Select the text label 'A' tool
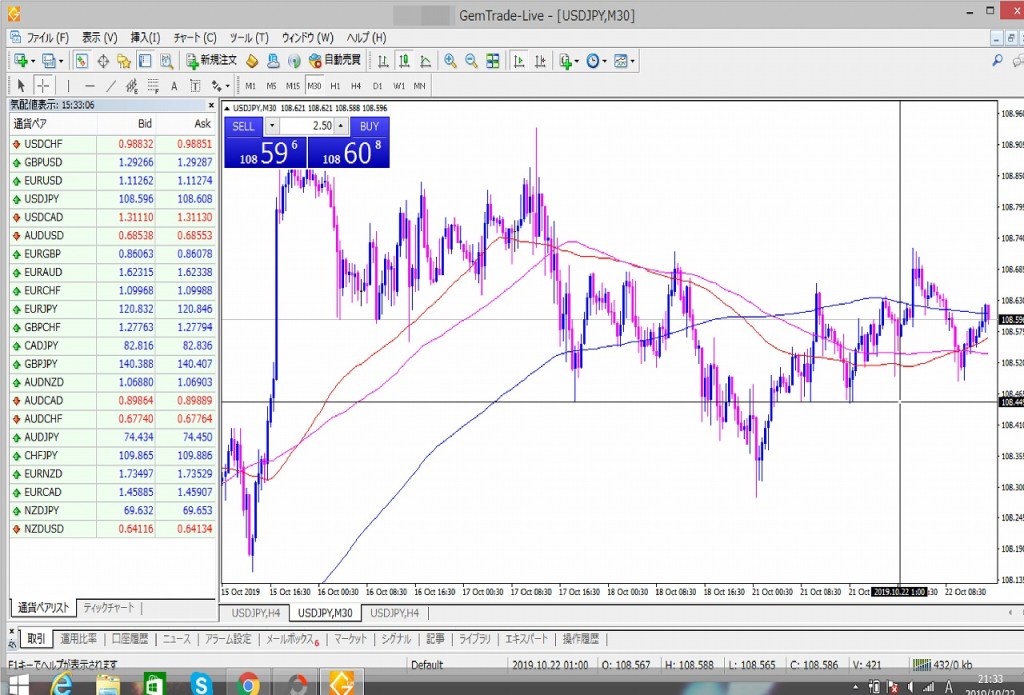Viewport: 1024px width, 695px height. click(x=174, y=86)
